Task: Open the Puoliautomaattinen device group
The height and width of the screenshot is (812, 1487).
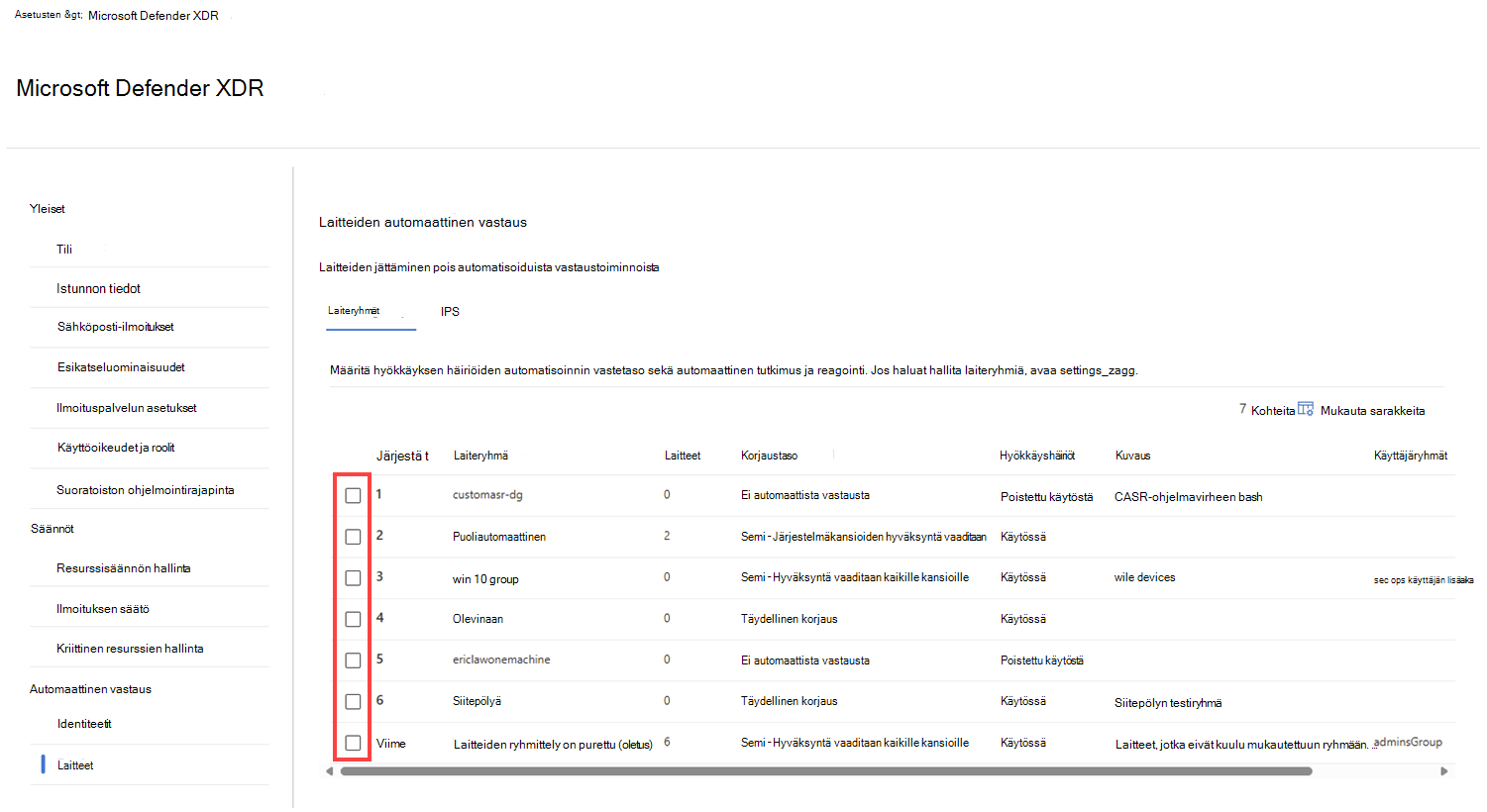Action: tap(499, 537)
